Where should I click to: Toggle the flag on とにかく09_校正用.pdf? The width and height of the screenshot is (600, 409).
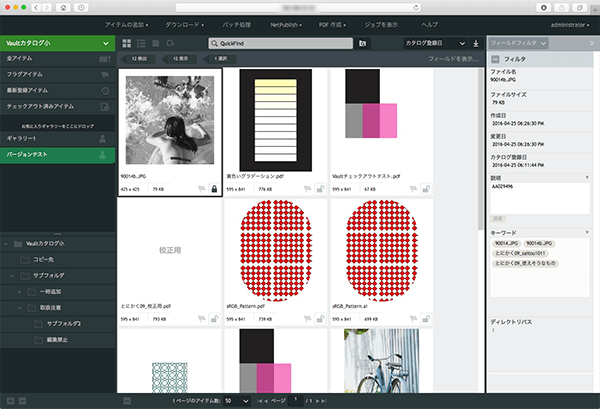201,319
